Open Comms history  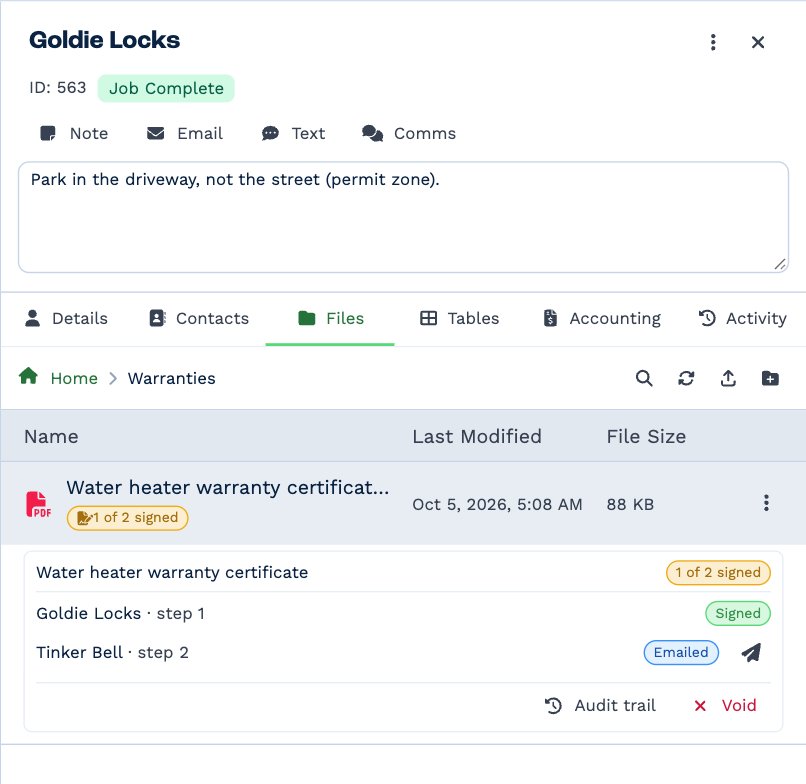pyautogui.click(x=409, y=134)
